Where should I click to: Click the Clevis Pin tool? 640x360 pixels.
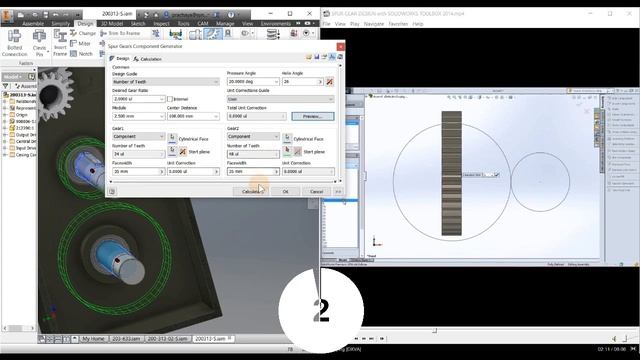coord(39,43)
